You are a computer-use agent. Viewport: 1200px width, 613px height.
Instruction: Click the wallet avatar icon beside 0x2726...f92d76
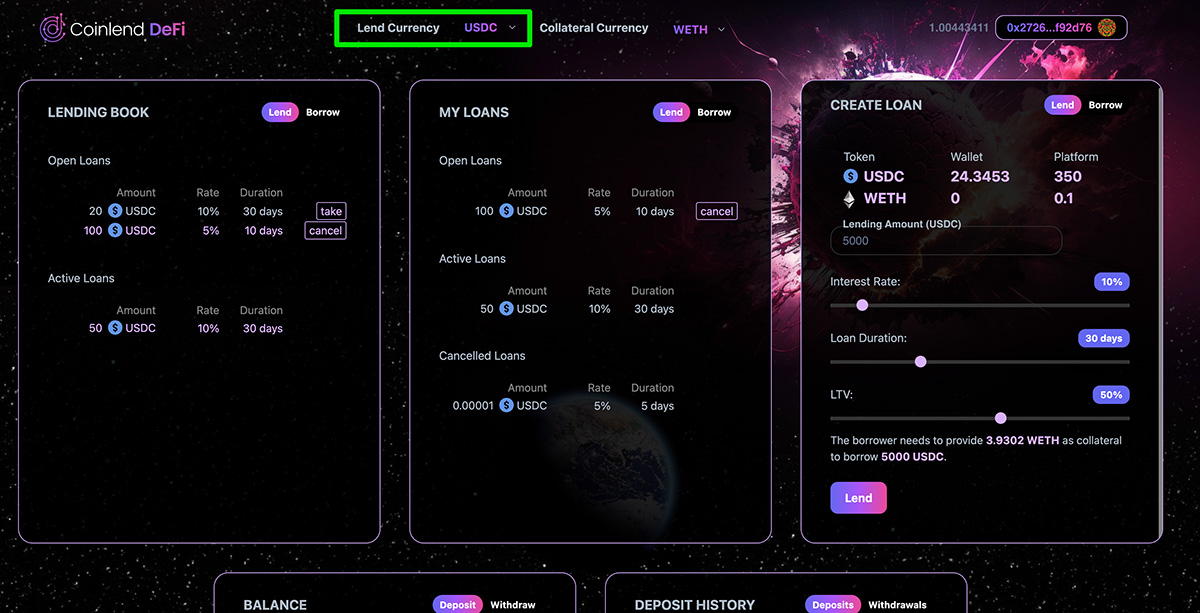[1107, 28]
